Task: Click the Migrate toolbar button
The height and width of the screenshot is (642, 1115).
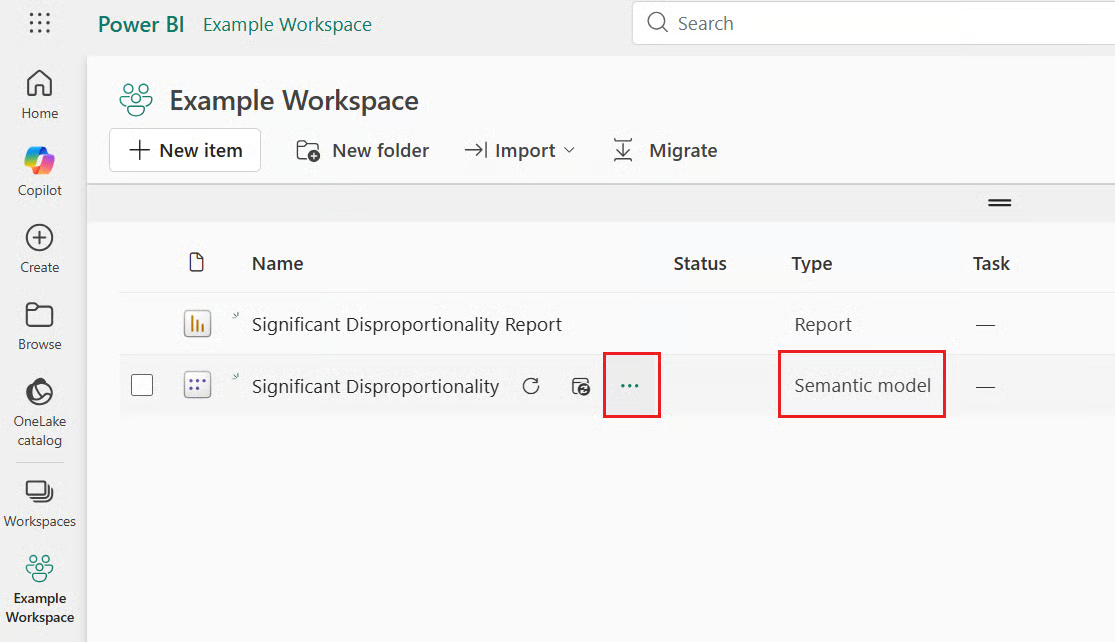Action: tap(665, 151)
